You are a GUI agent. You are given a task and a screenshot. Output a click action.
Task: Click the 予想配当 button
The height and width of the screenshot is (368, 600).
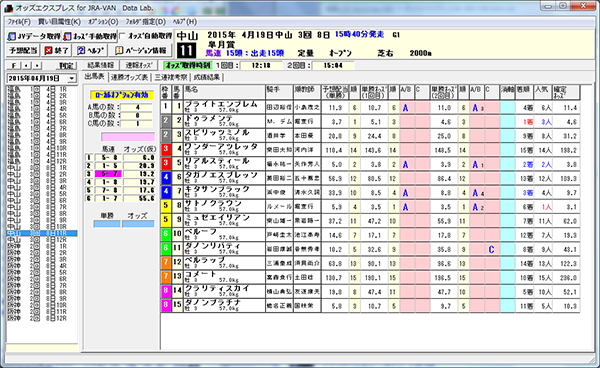23,50
